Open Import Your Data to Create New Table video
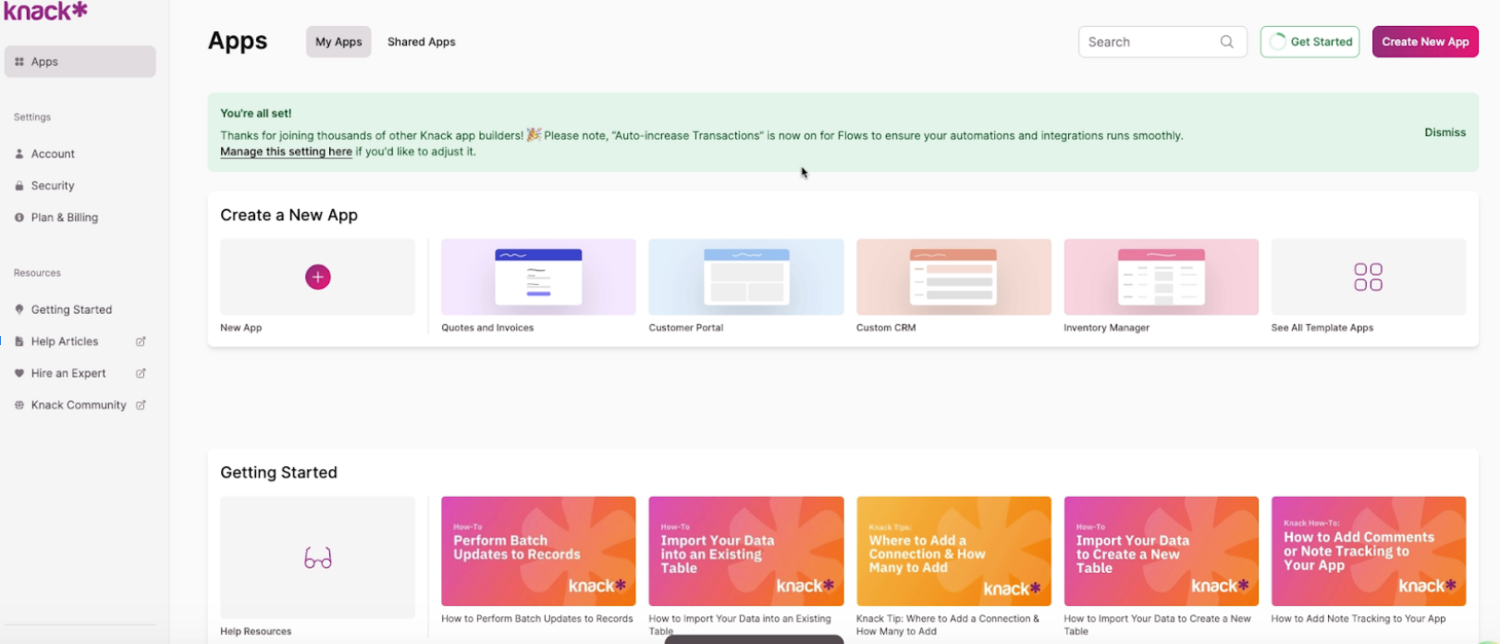Viewport: 1500px width, 644px height. 1161,551
